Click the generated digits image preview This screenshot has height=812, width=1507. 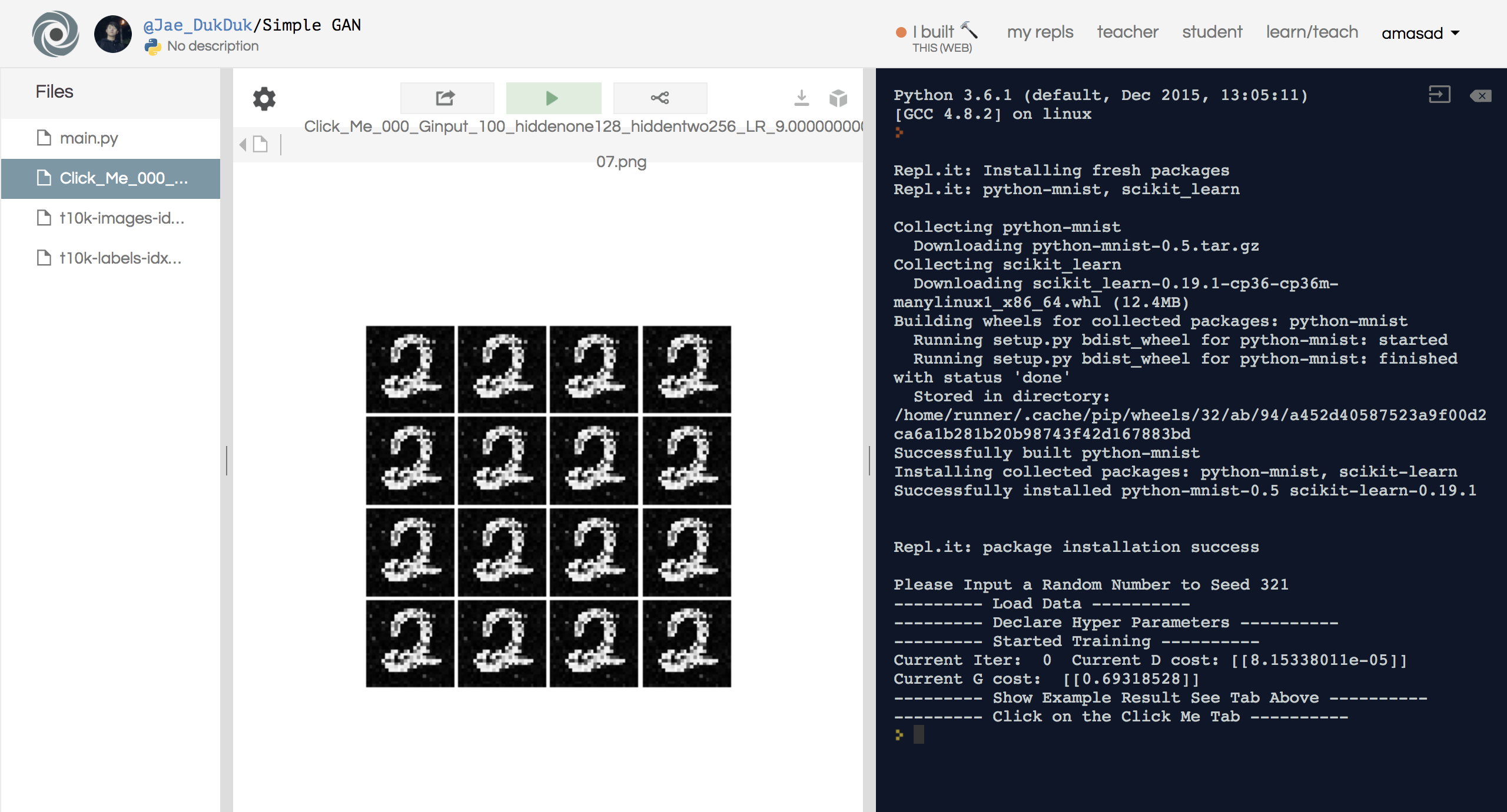(x=548, y=506)
